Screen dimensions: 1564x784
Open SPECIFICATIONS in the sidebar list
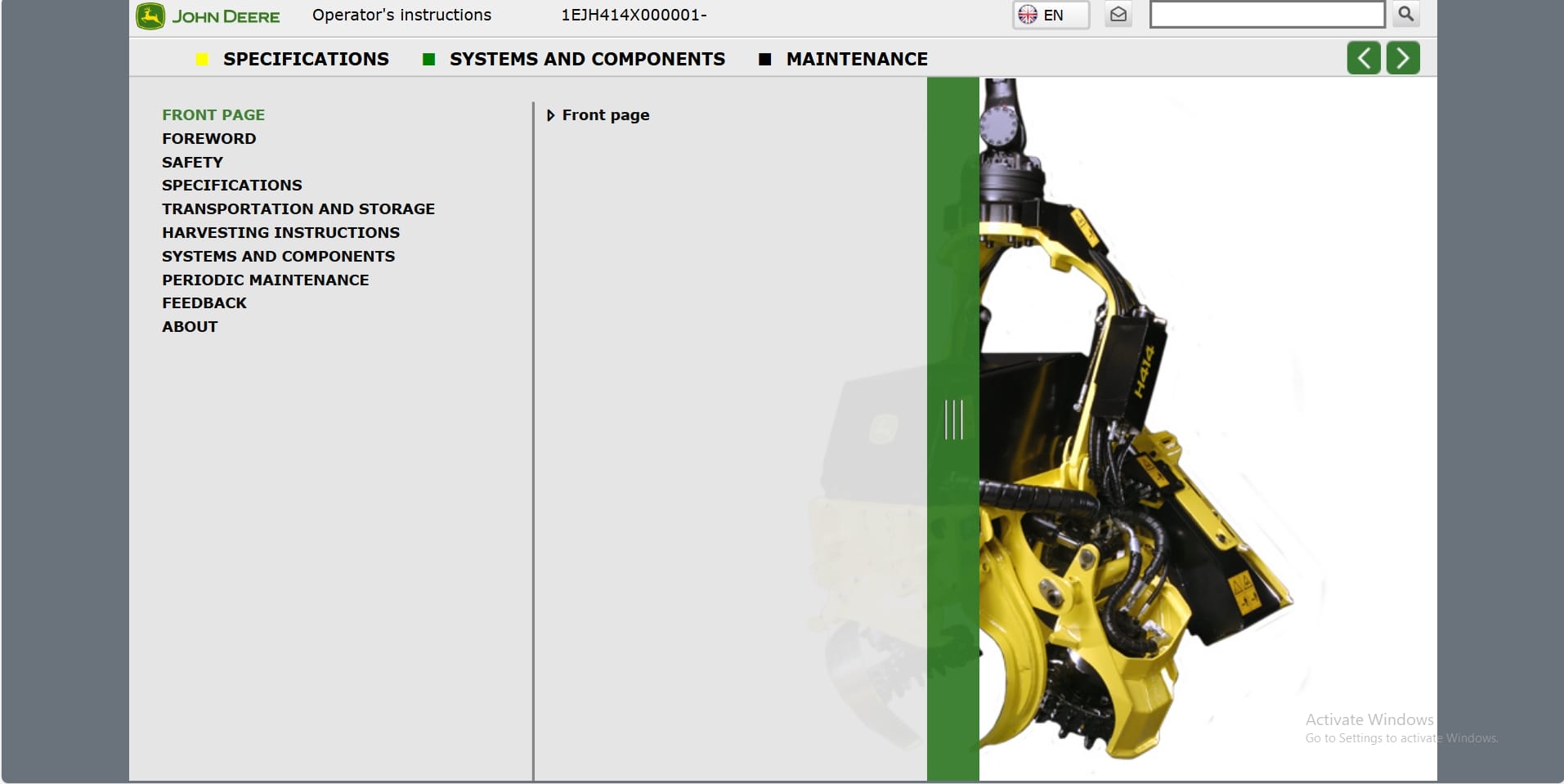pyautogui.click(x=232, y=186)
